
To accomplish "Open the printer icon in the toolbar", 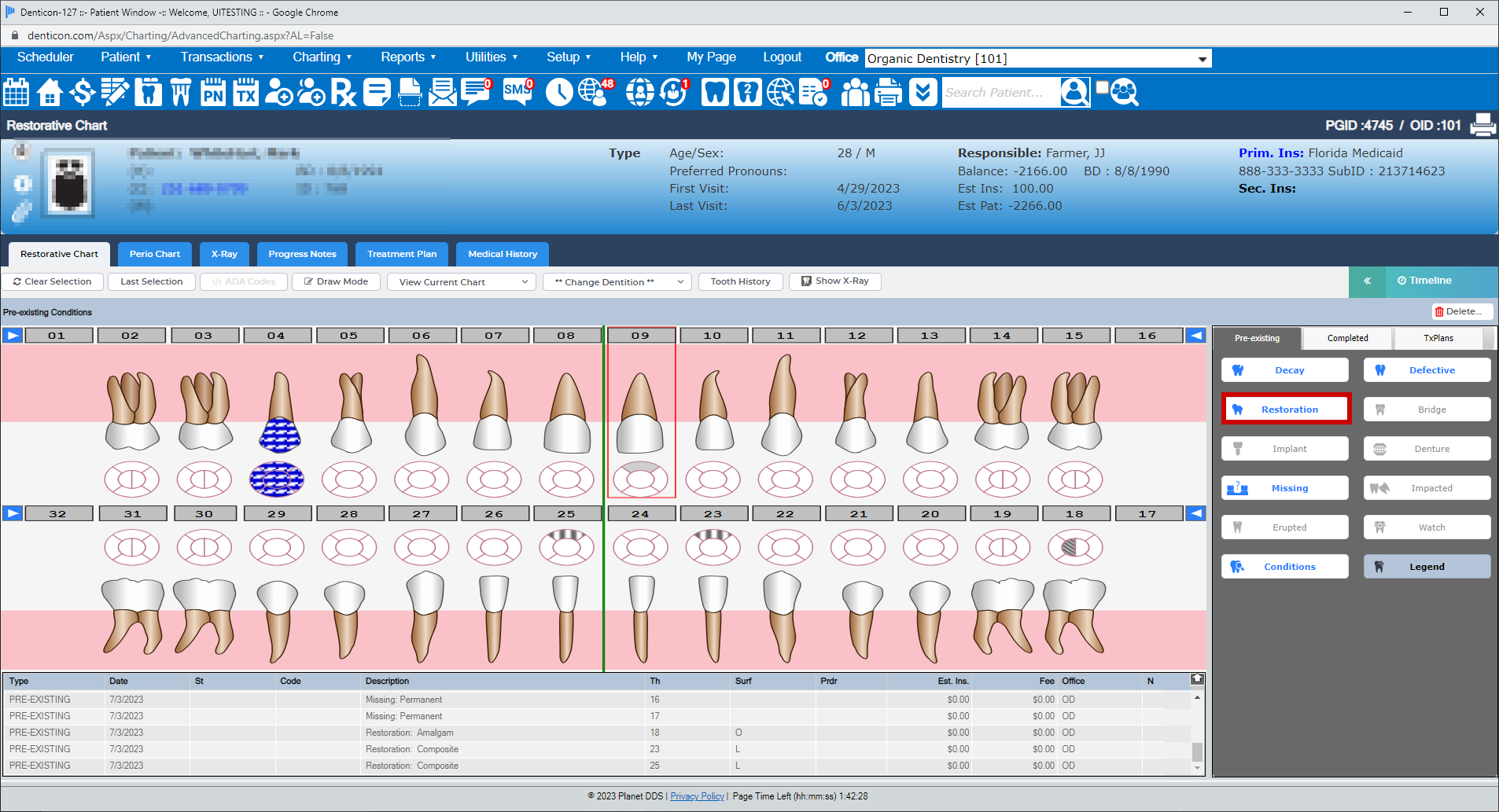I will [x=888, y=92].
